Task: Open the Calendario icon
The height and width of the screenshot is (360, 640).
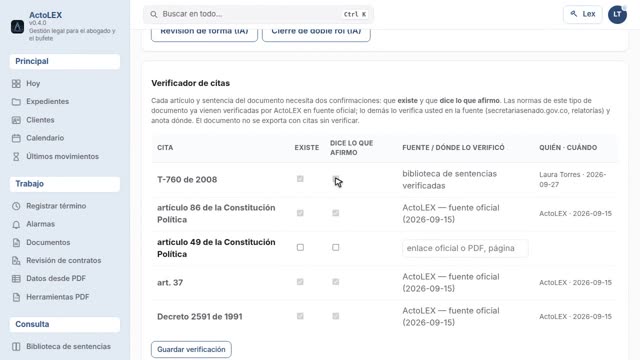Action: pos(16,138)
